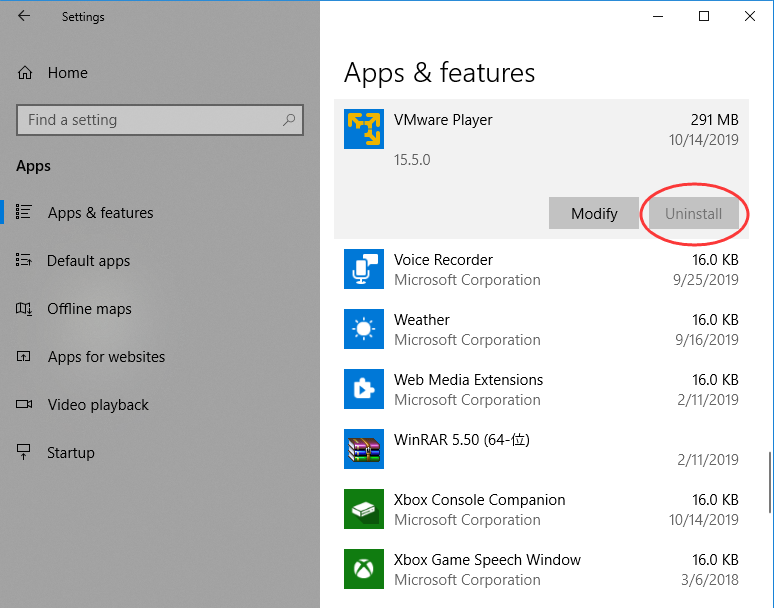The image size is (774, 608).
Task: Select Xbox Game Speech Window entry
Action: pos(542,569)
